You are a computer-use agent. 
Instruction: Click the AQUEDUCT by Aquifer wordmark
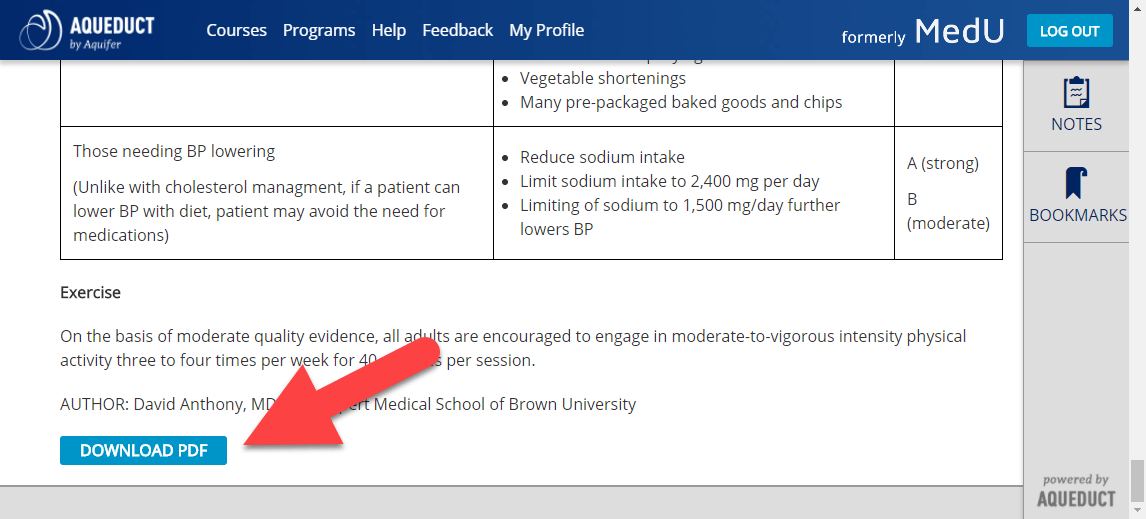coord(112,31)
